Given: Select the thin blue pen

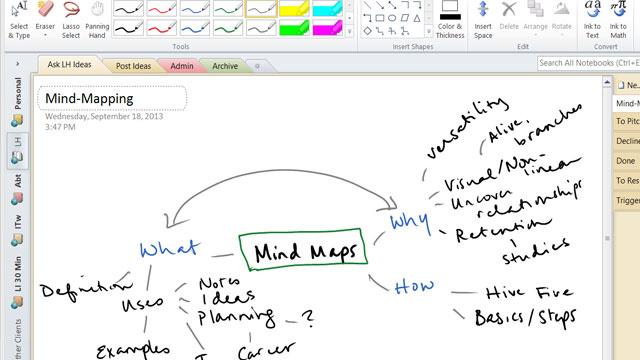Looking at the screenshot, I should coord(195,8).
